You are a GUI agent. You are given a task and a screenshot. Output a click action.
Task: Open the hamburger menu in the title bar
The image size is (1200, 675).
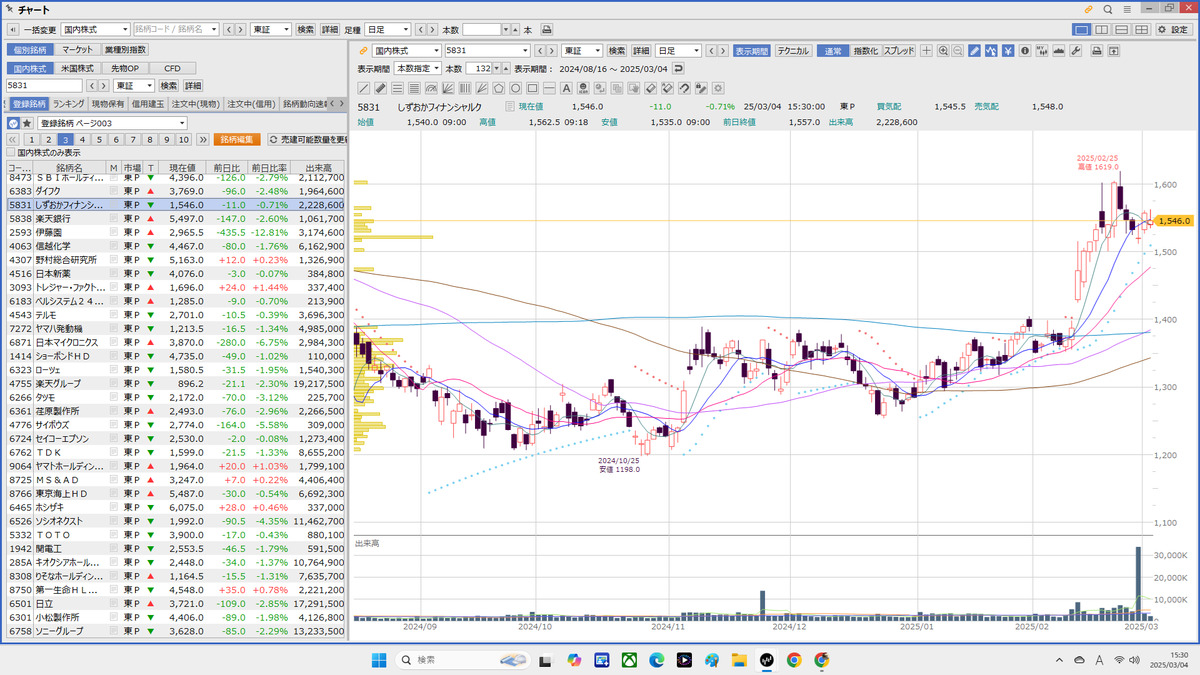pos(1127,9)
